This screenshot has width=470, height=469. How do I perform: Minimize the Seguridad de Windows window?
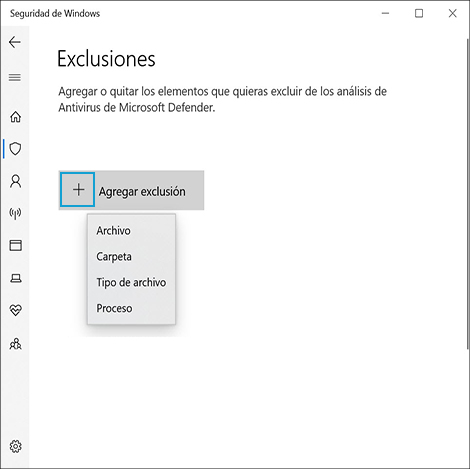click(x=386, y=13)
